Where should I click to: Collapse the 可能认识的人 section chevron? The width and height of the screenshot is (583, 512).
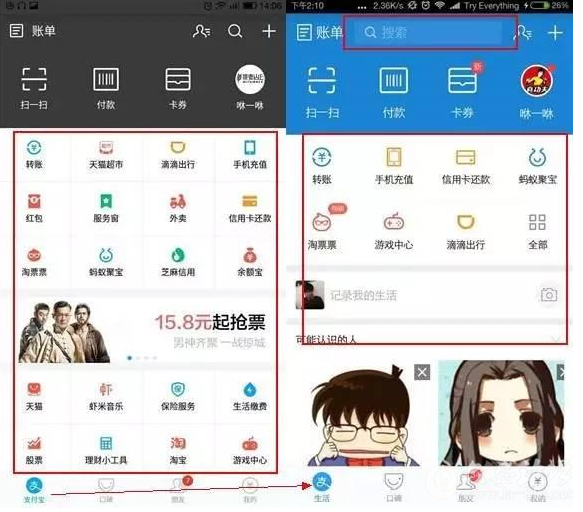556,339
